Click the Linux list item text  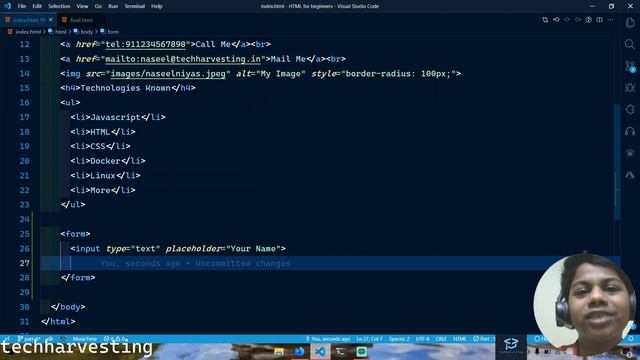pos(103,176)
